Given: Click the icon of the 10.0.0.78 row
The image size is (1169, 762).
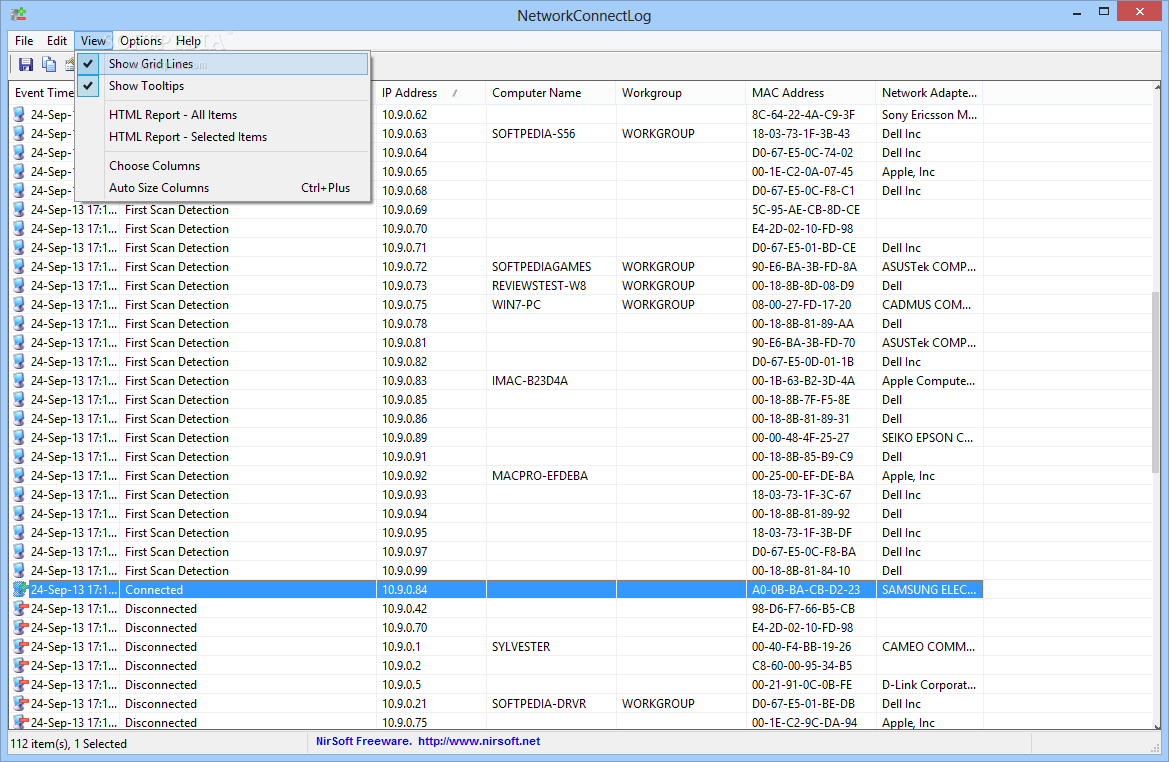Looking at the screenshot, I should click(19, 324).
